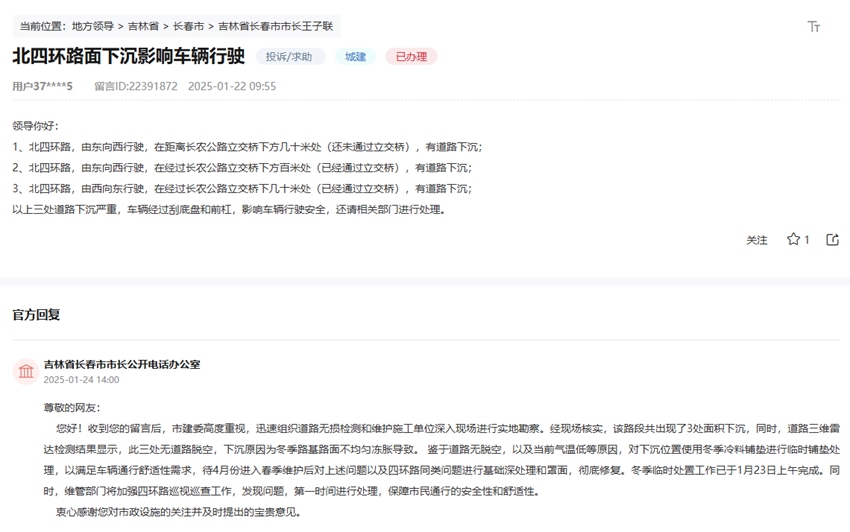Click the 官方回复 section heading
The width and height of the screenshot is (850, 532).
click(36, 315)
